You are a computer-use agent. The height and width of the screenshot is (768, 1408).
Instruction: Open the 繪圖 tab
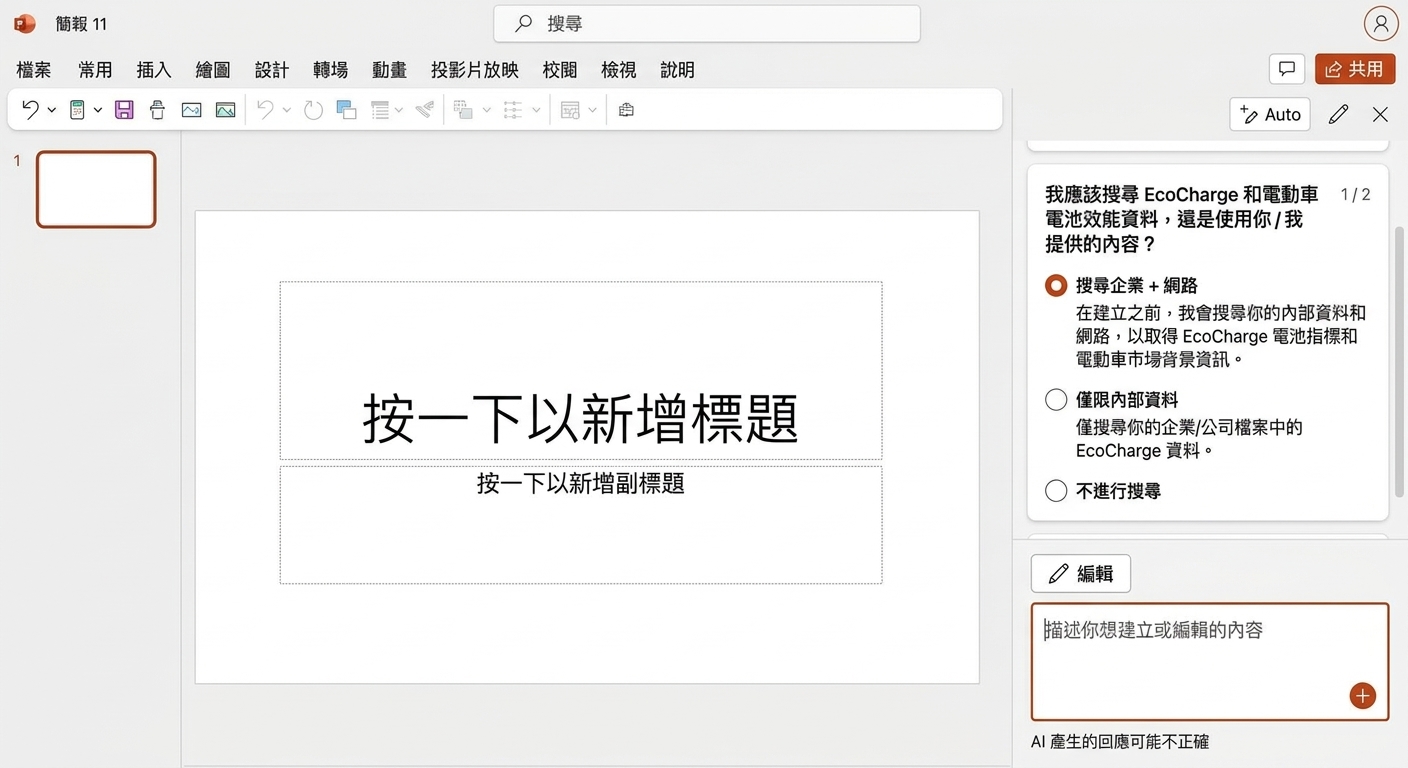(213, 70)
